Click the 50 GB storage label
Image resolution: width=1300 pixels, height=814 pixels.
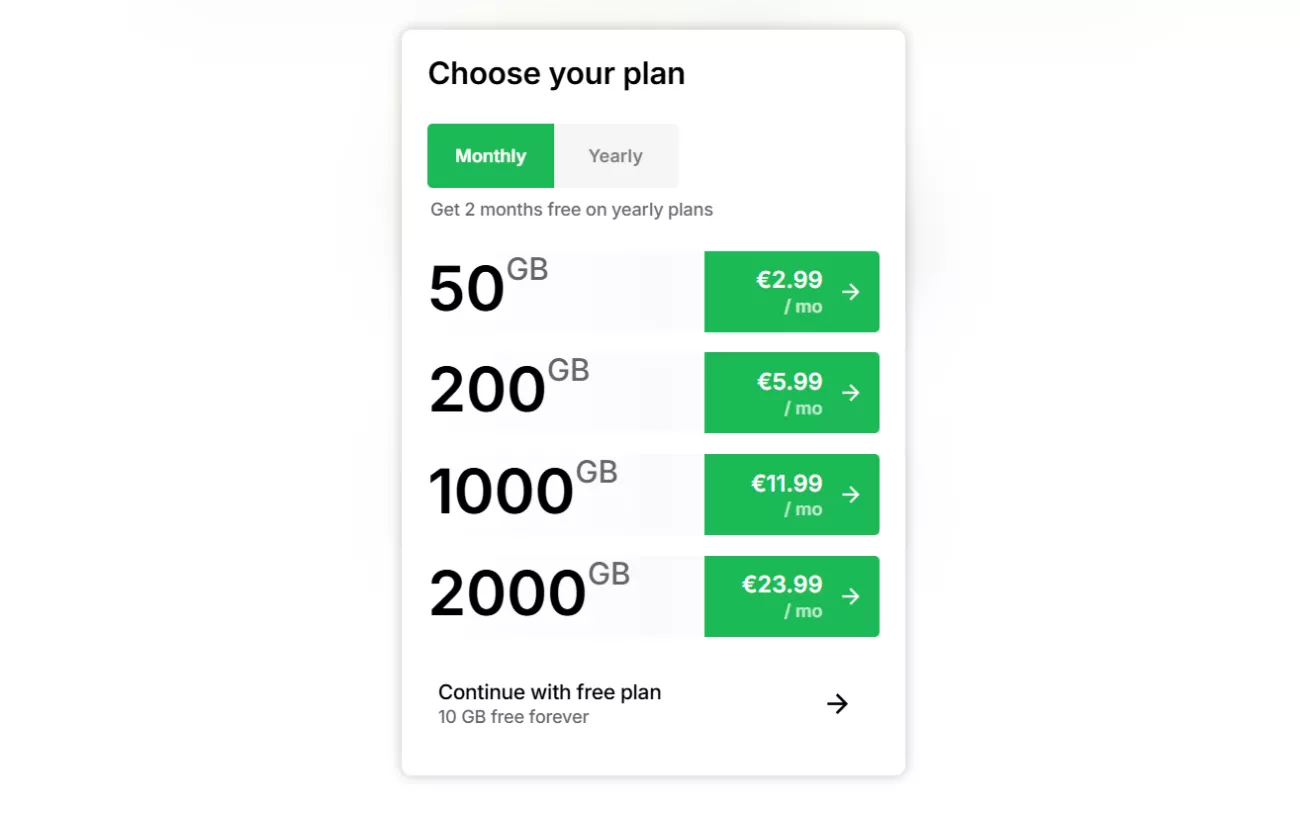click(488, 288)
